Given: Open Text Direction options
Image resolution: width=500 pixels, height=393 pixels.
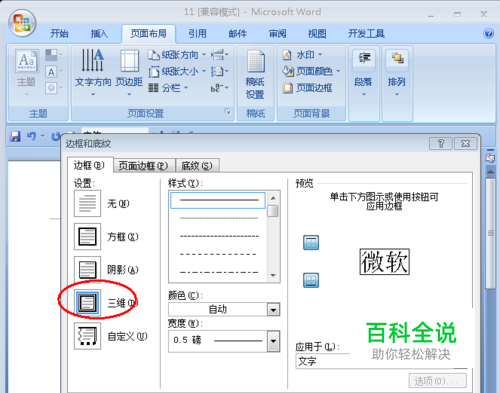Looking at the screenshot, I should pyautogui.click(x=93, y=73).
